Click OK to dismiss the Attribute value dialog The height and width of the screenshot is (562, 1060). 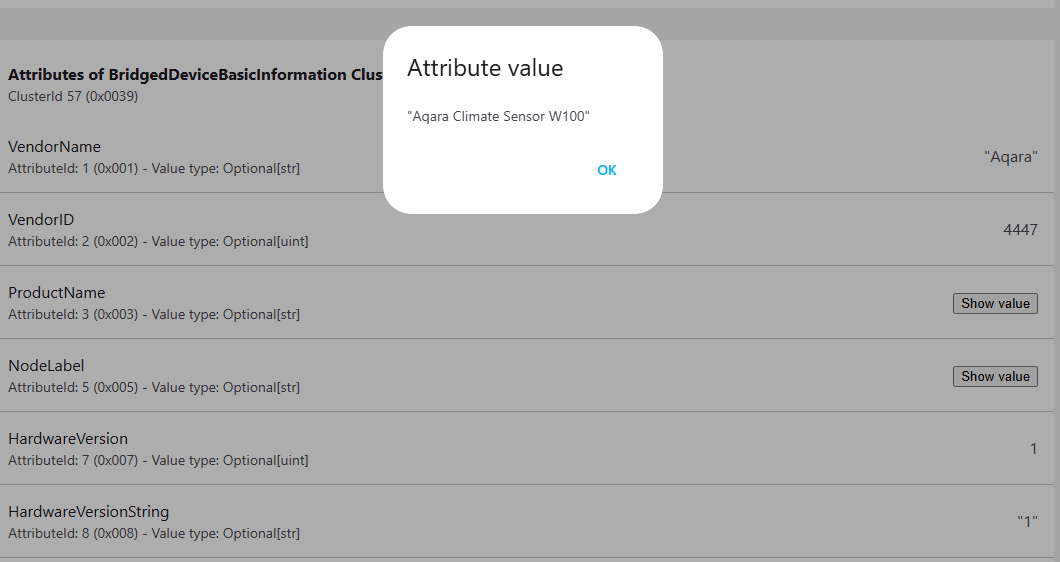click(607, 170)
